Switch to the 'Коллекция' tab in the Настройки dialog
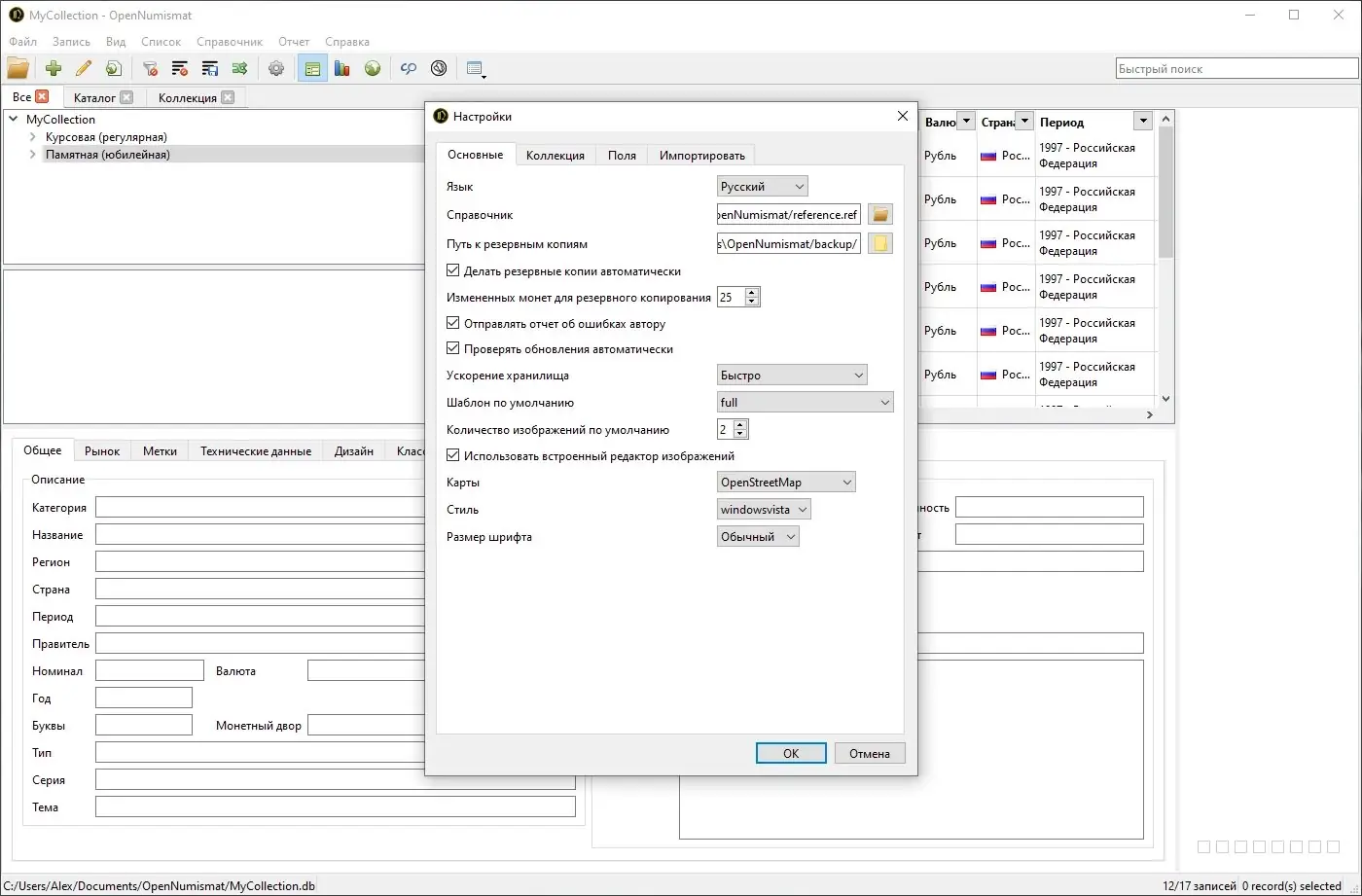The width and height of the screenshot is (1362, 896). 556,156
